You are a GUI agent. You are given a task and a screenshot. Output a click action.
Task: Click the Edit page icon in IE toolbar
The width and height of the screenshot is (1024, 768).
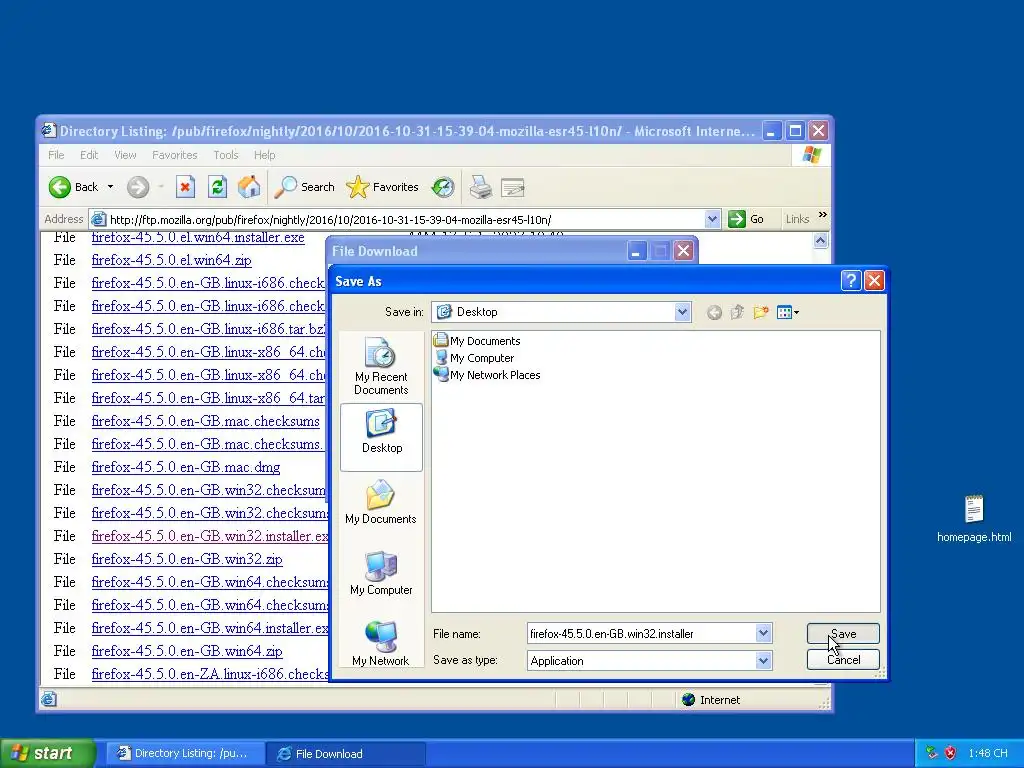[513, 188]
